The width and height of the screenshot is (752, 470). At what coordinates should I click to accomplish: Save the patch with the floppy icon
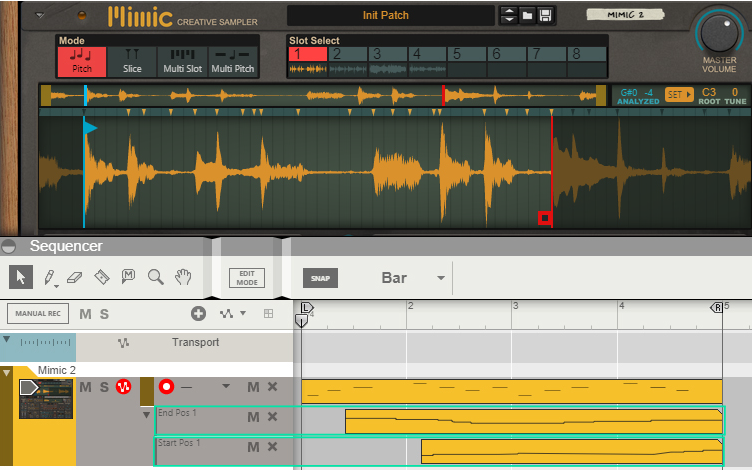point(545,15)
